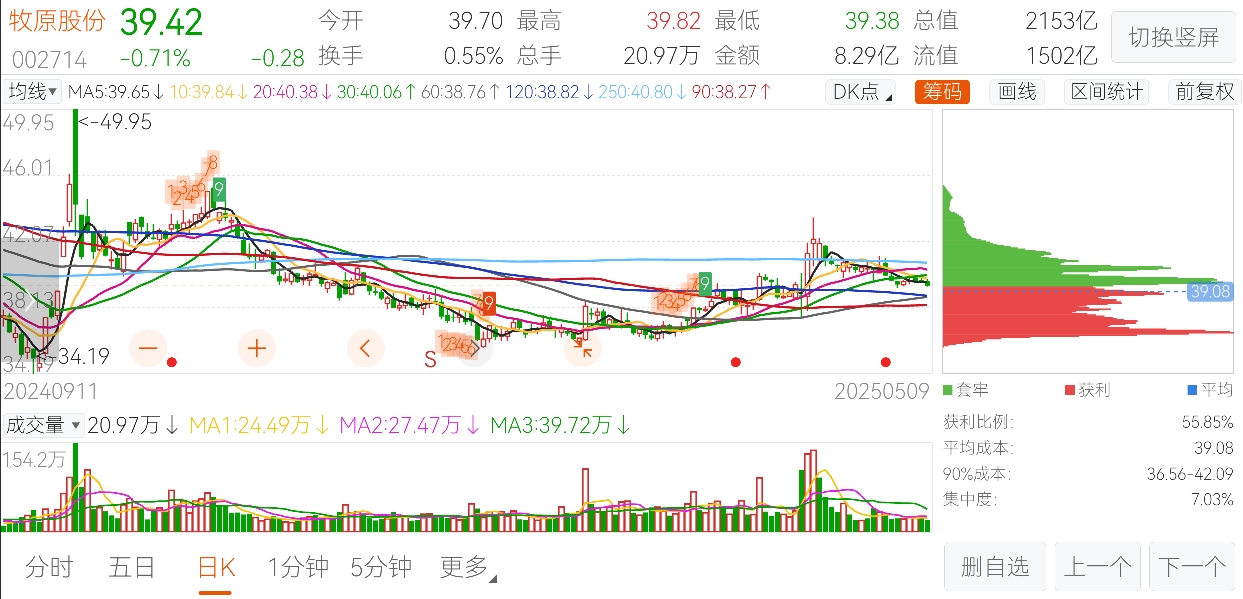Click the MA2:27.47万 volume label
The width and height of the screenshot is (1243, 599).
click(x=410, y=425)
